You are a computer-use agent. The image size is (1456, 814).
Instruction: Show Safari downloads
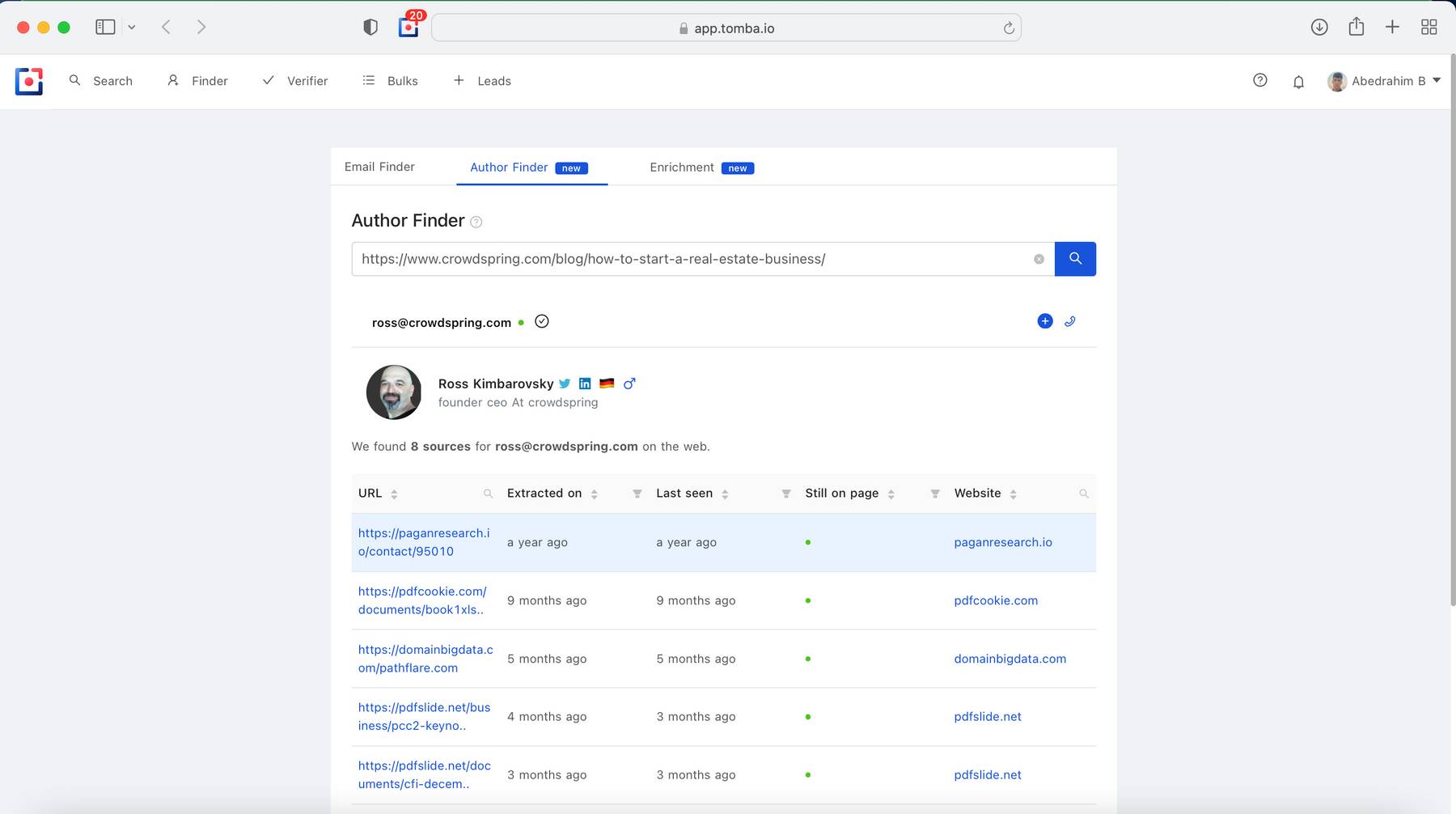(x=1319, y=27)
